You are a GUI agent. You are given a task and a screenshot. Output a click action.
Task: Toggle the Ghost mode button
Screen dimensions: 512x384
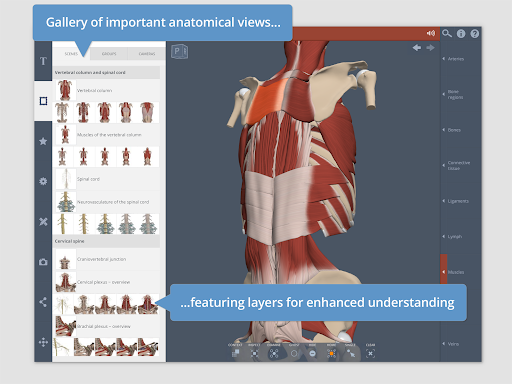(294, 353)
